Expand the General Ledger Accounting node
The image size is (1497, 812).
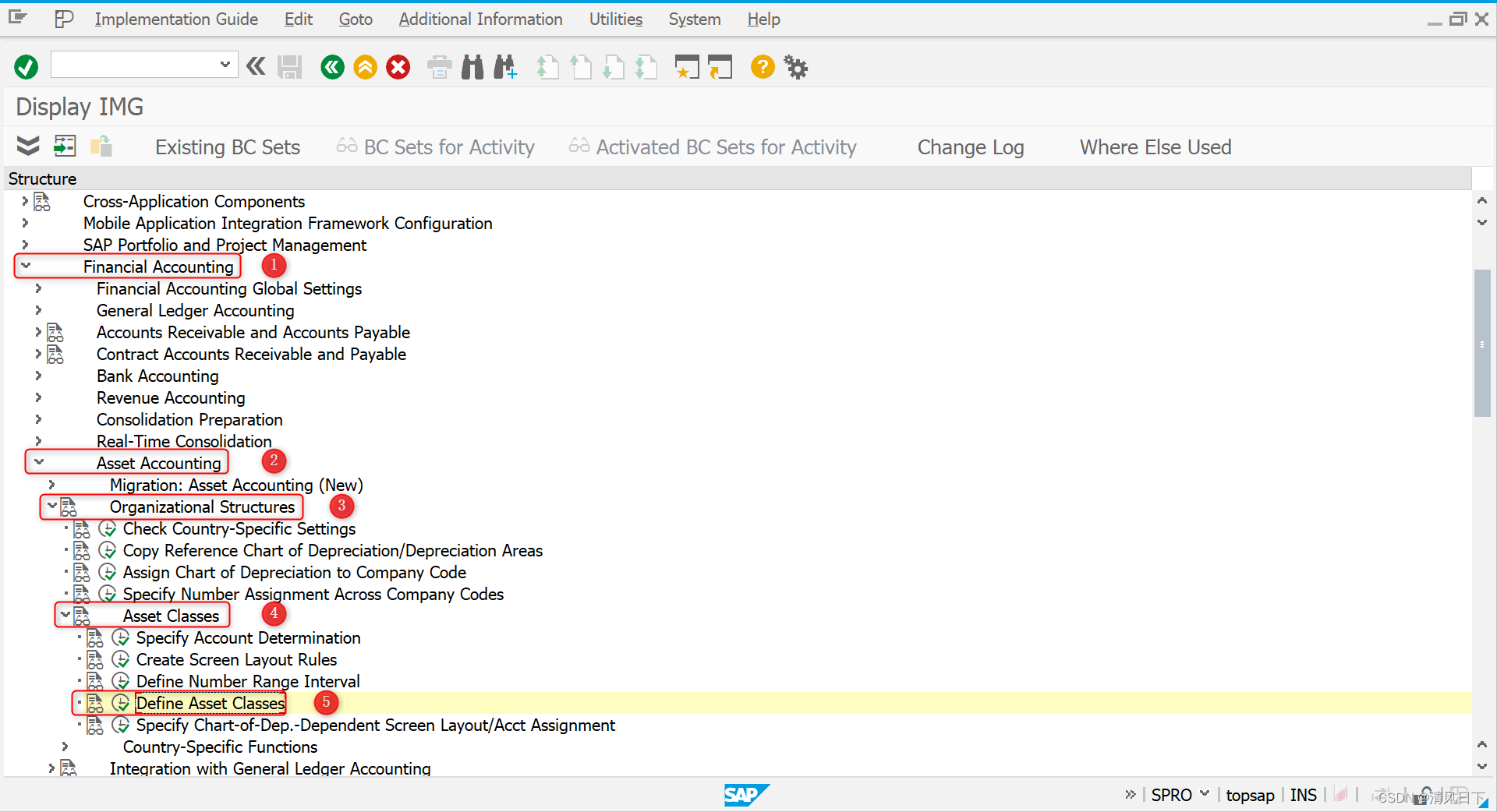pos(38,310)
